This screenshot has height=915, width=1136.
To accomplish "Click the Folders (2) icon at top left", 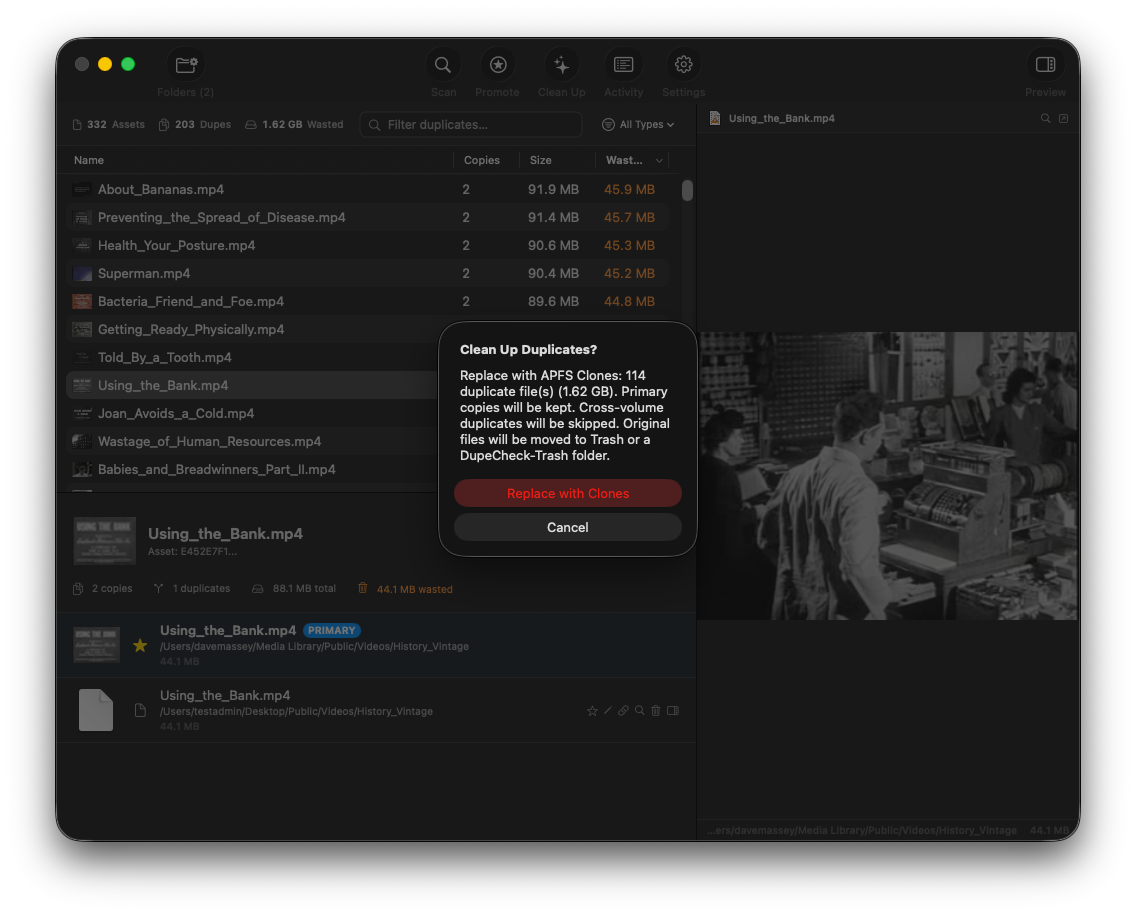I will pos(185,63).
